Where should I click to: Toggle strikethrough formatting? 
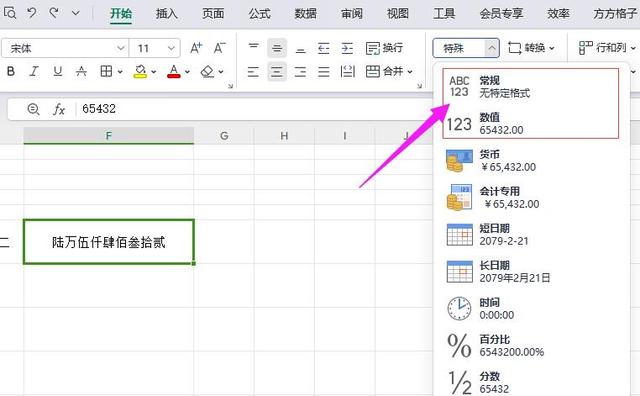pyautogui.click(x=81, y=72)
